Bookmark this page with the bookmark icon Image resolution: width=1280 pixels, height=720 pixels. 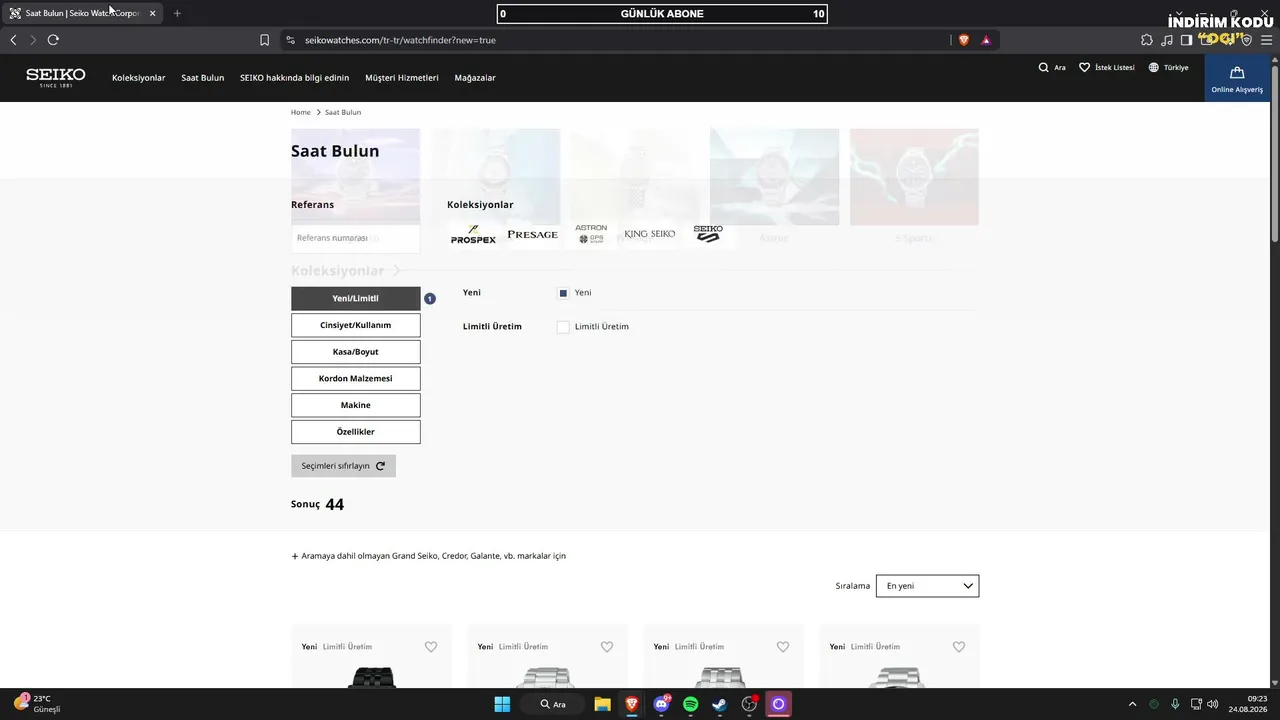pyautogui.click(x=264, y=40)
